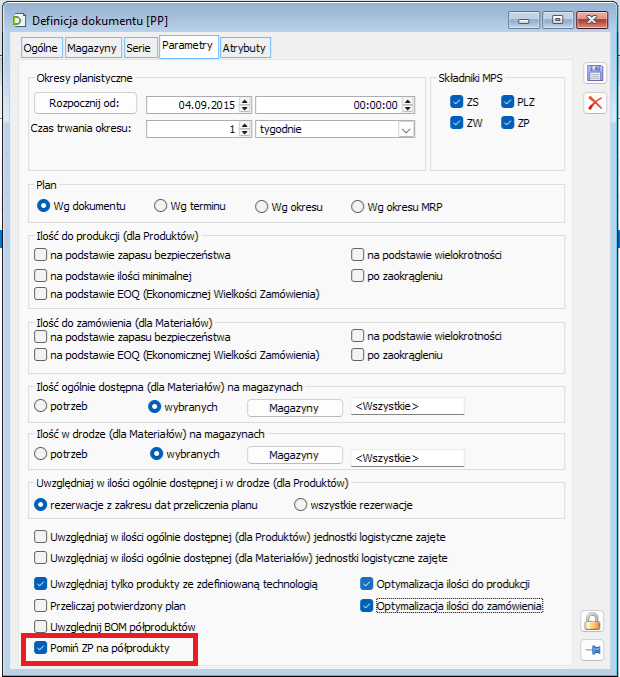Save the document definition with floppy icon
The image size is (620, 677).
click(595, 73)
